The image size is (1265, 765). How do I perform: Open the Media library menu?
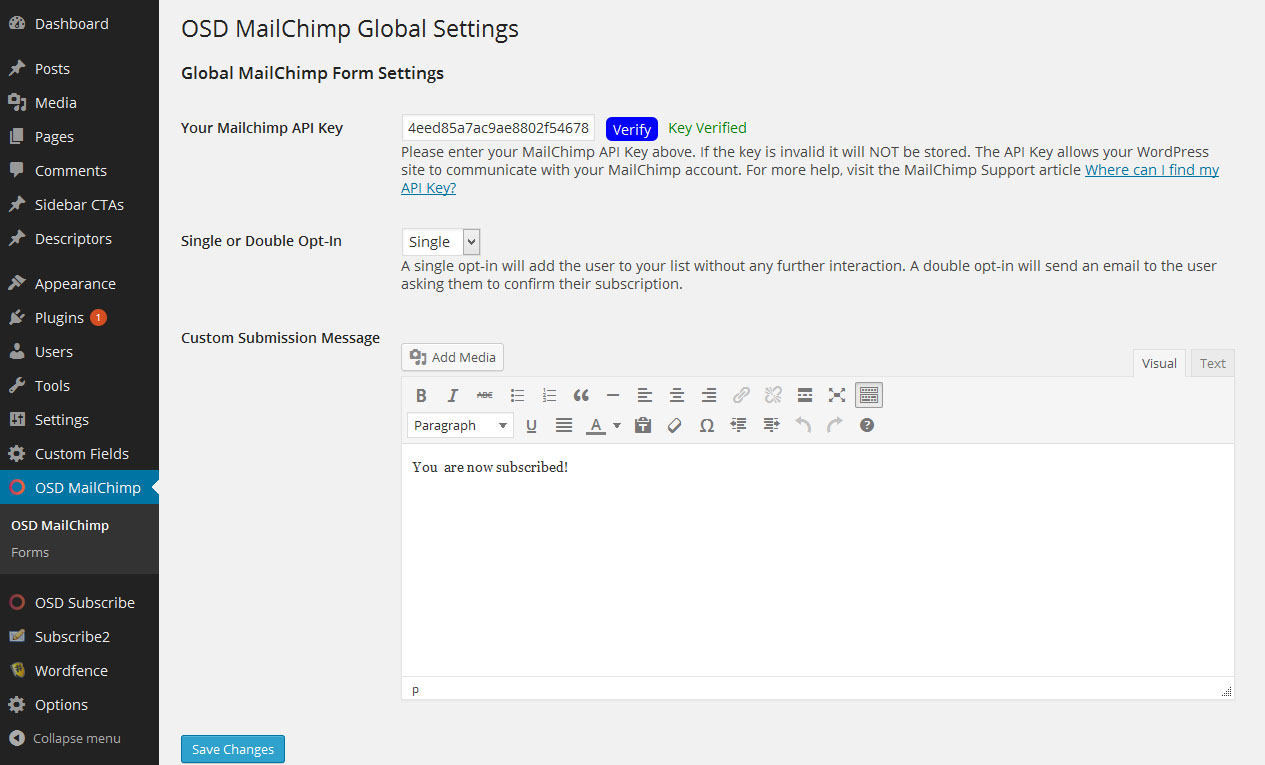coord(79,103)
